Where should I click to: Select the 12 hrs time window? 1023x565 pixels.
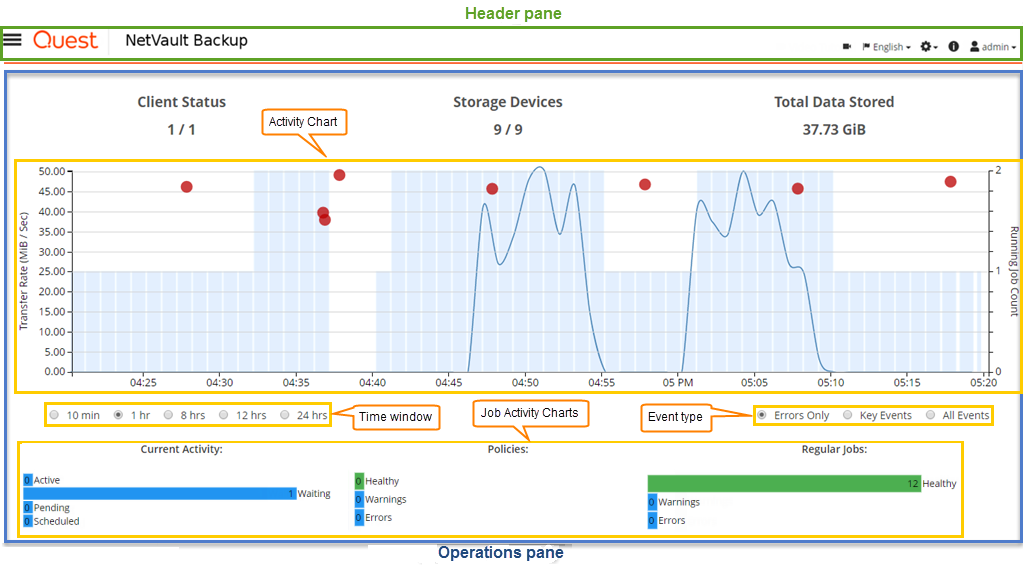(224, 415)
